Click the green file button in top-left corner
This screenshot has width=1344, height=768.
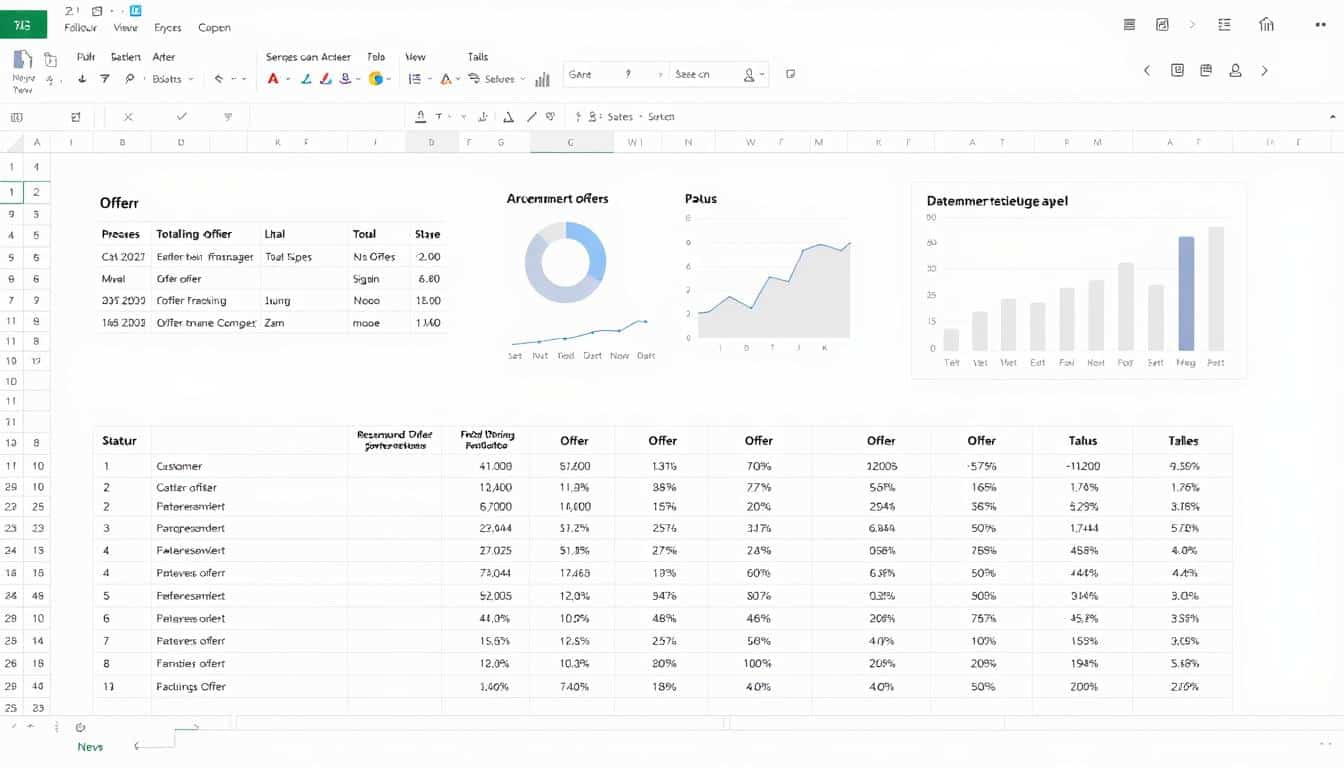point(23,25)
